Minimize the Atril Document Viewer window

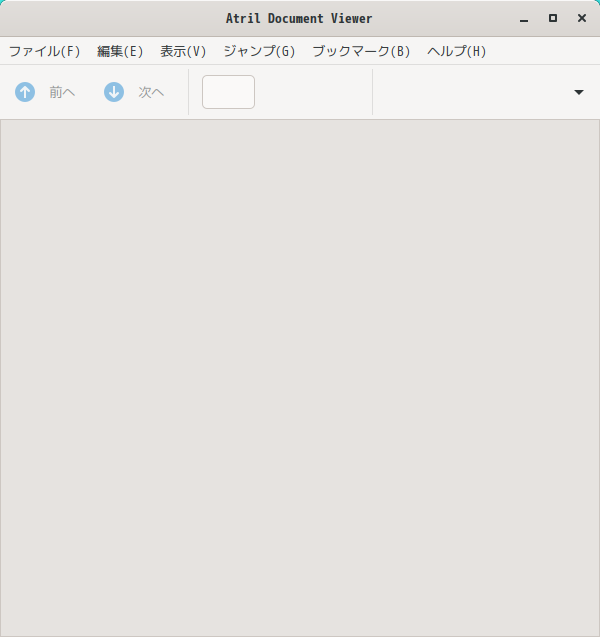click(524, 19)
